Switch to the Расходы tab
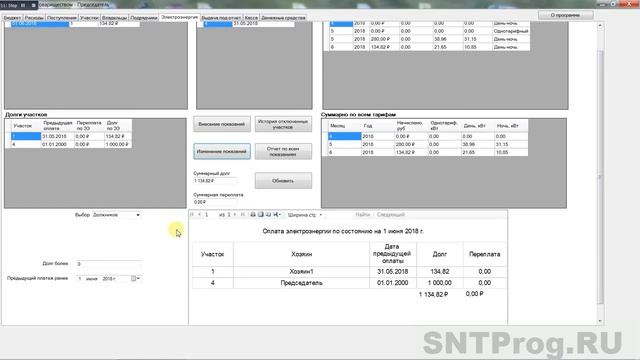The width and height of the screenshot is (640, 360). click(x=34, y=18)
